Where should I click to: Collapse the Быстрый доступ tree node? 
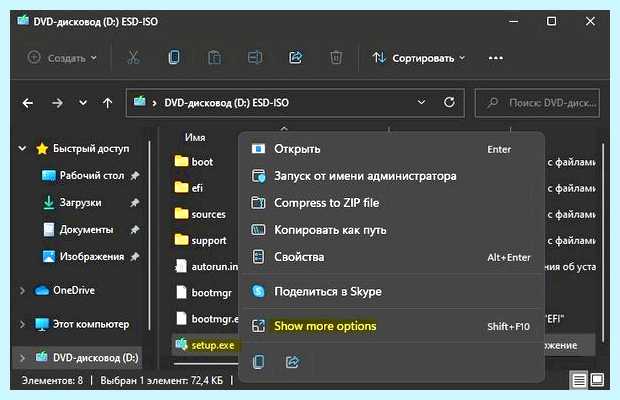coord(23,149)
